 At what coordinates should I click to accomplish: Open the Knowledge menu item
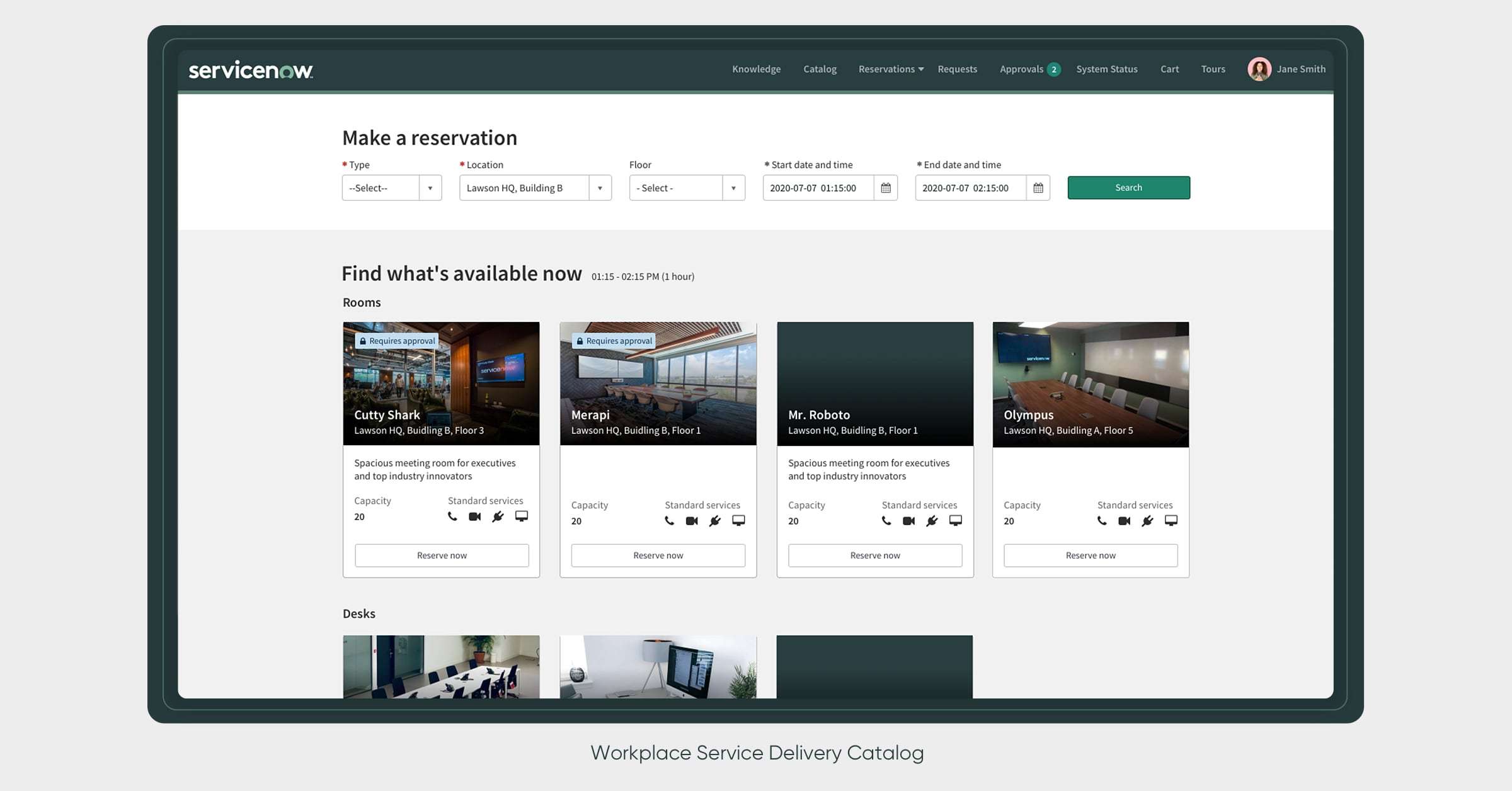click(756, 69)
